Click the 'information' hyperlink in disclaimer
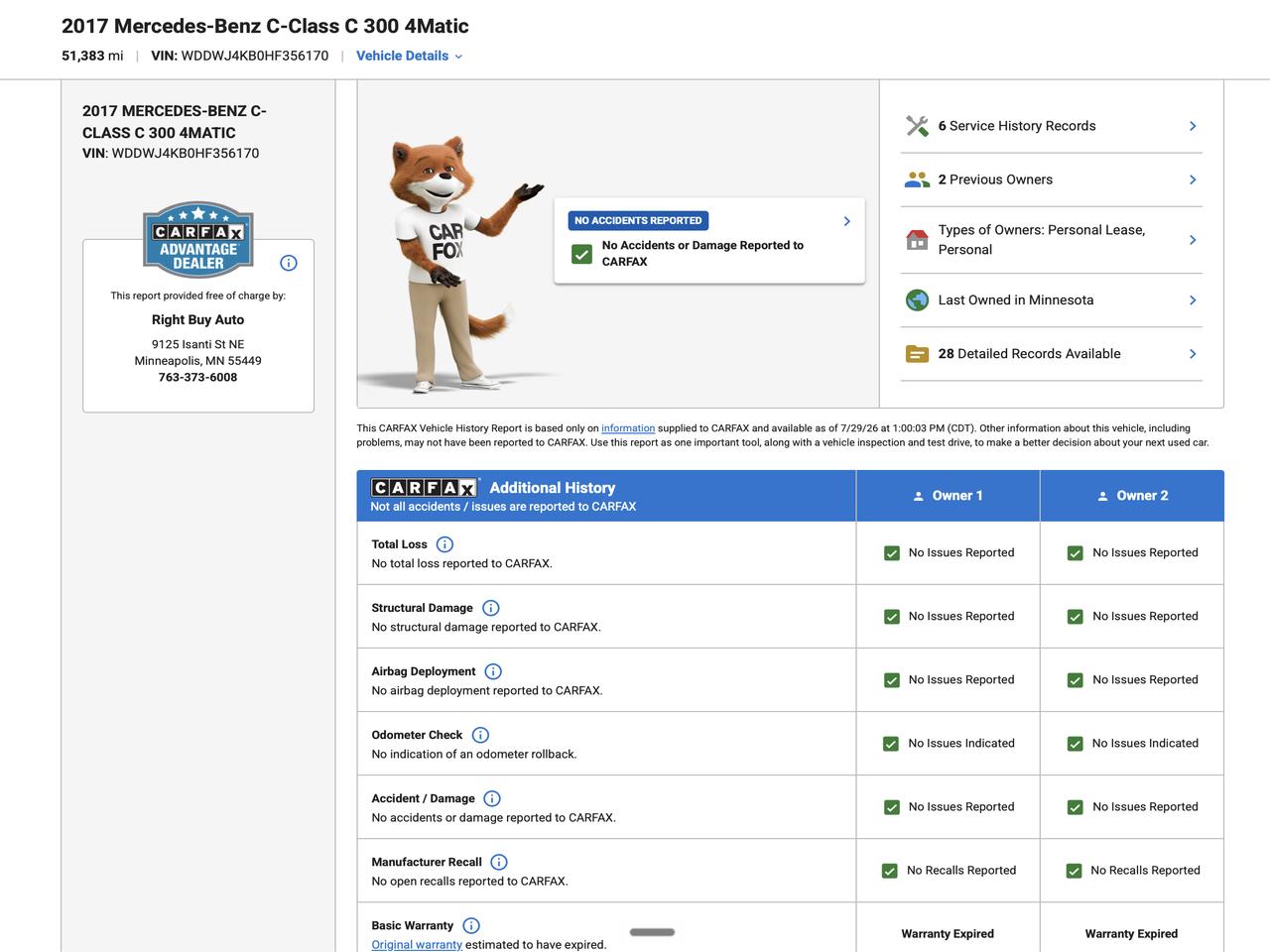Image resolution: width=1270 pixels, height=952 pixels. 628,428
